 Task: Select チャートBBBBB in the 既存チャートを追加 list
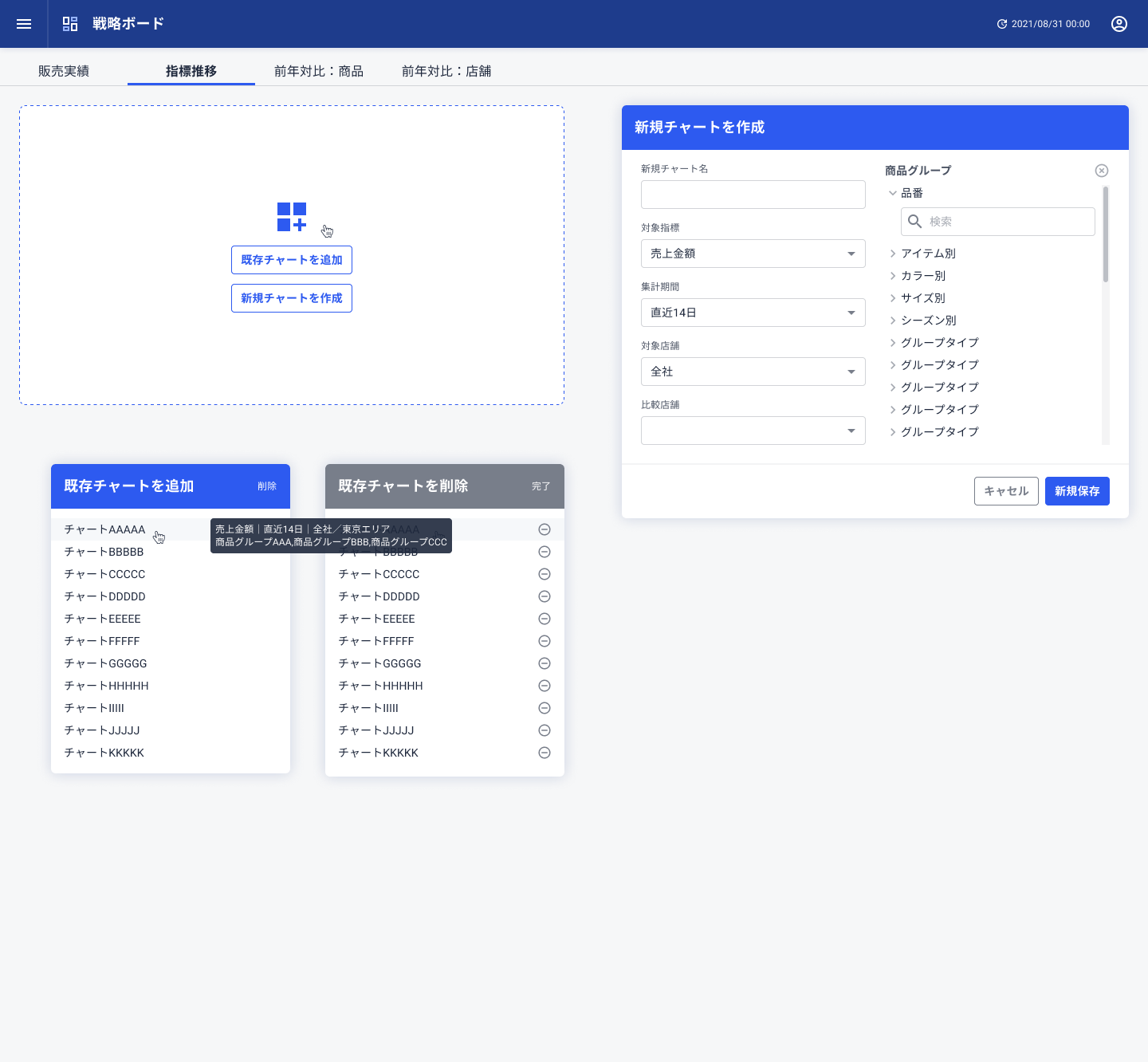[171, 552]
